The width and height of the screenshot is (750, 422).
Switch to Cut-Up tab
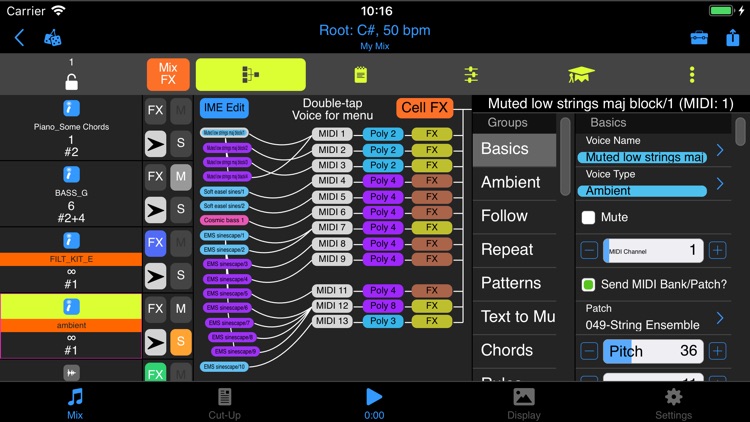pos(224,403)
